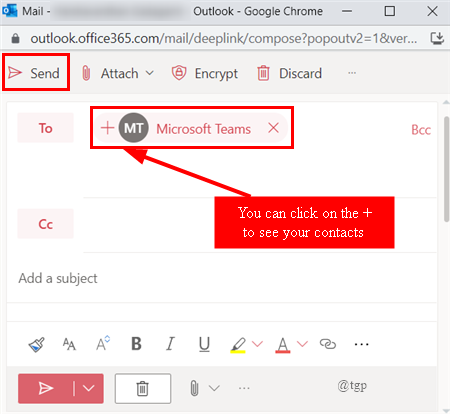
Task: Toggle italic formatting
Action: (170, 344)
